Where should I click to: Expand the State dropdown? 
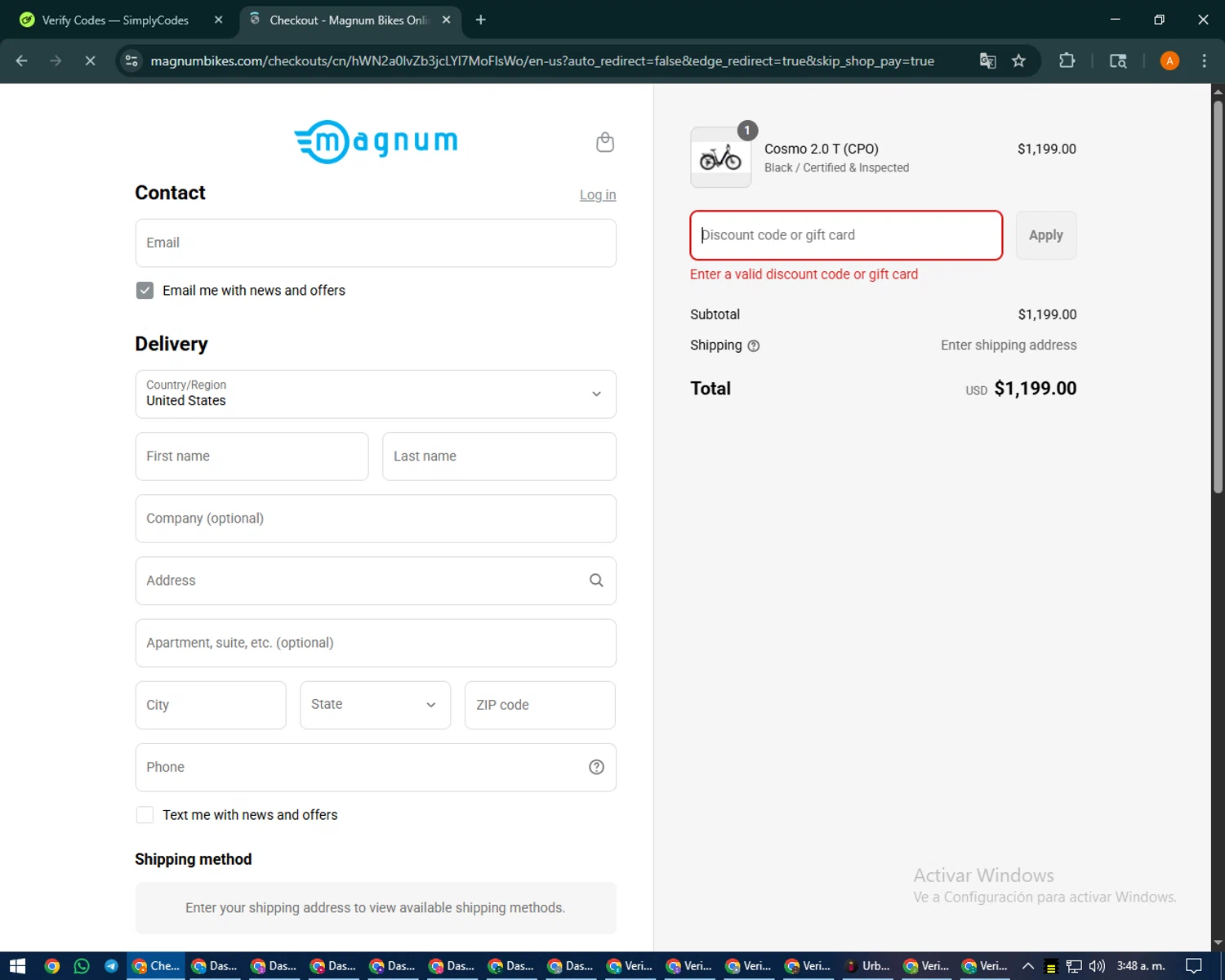click(376, 705)
